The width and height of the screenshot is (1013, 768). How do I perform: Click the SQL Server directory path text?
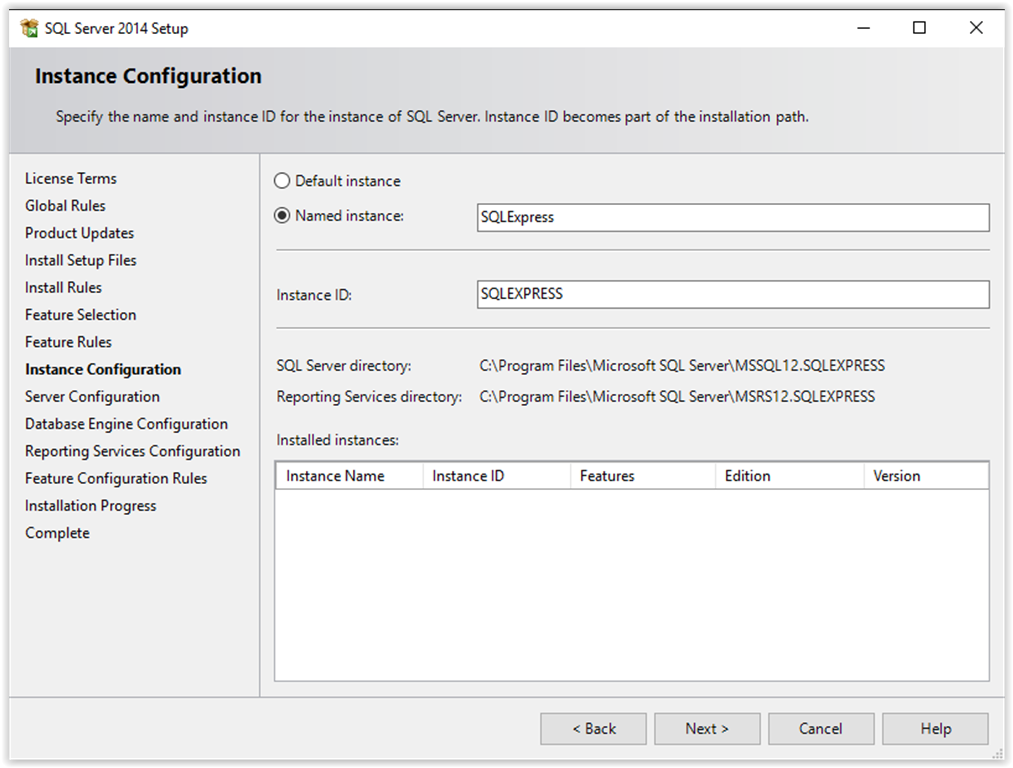point(682,366)
